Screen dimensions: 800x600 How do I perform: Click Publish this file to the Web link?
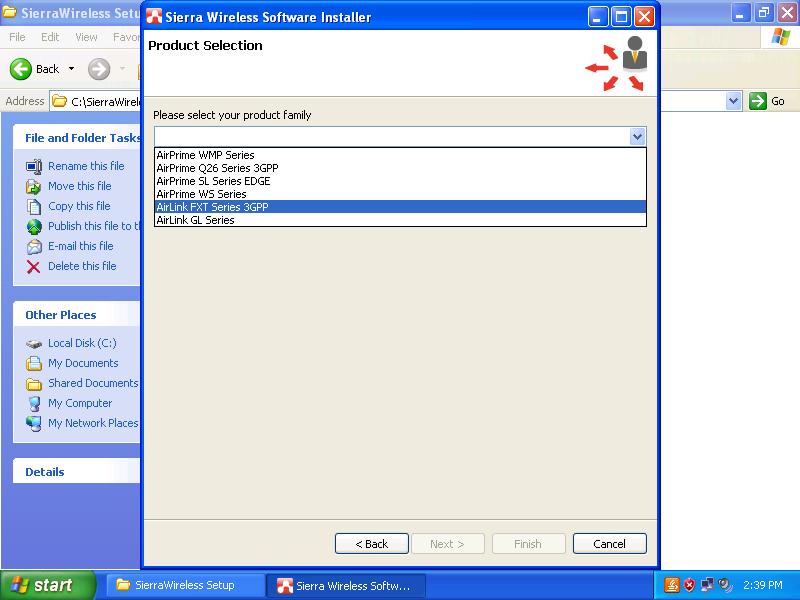(94, 226)
